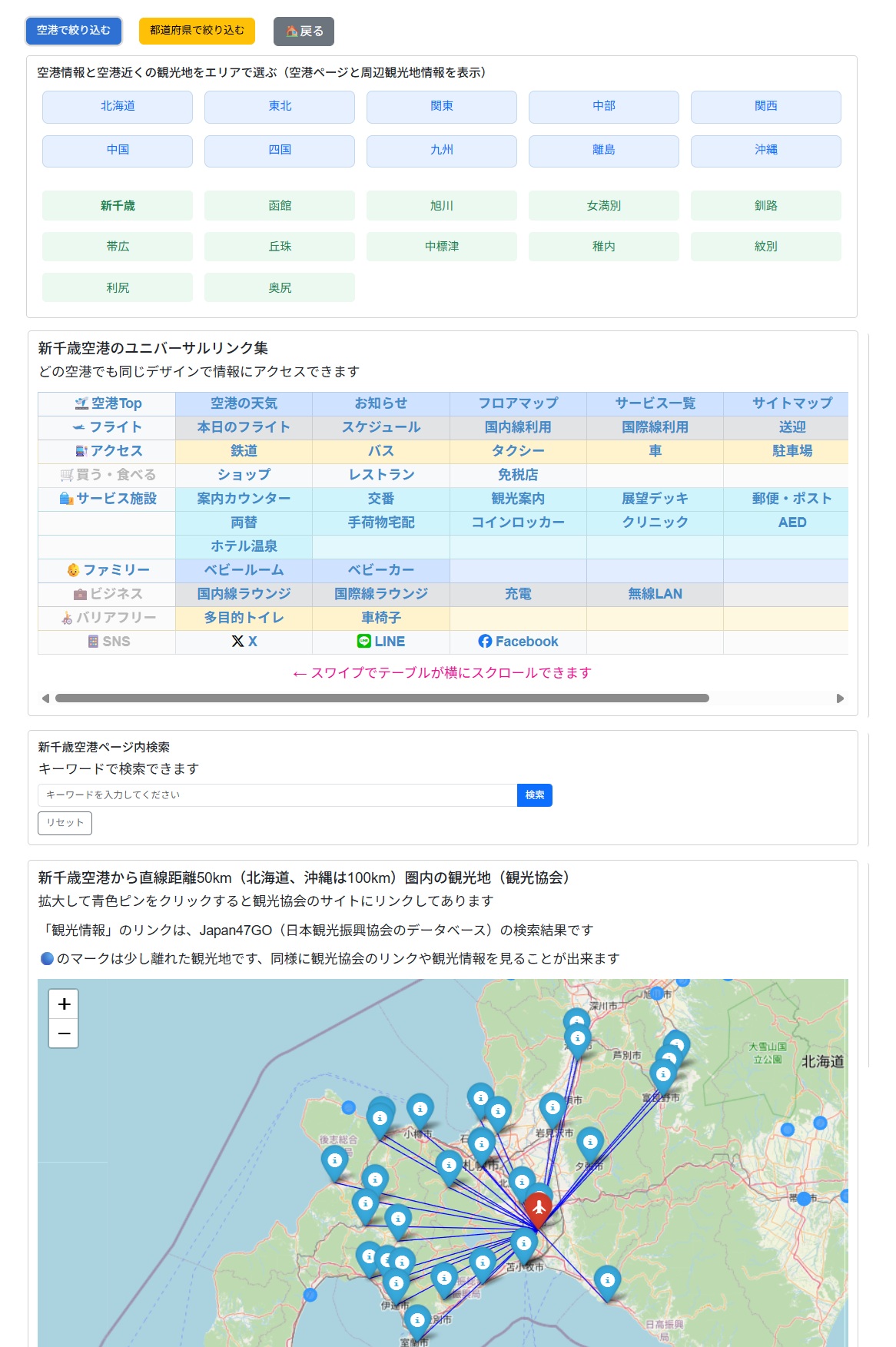
Task: Open ホテル温泉 link
Action: (244, 546)
